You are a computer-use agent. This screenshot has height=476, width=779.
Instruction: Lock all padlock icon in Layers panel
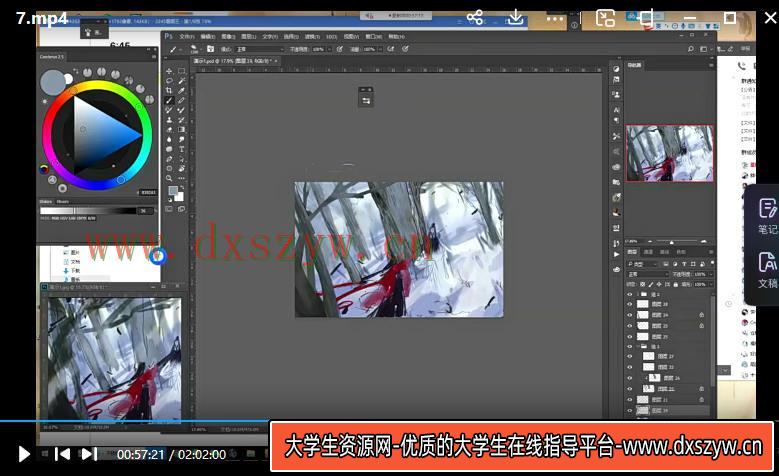pyautogui.click(x=676, y=285)
